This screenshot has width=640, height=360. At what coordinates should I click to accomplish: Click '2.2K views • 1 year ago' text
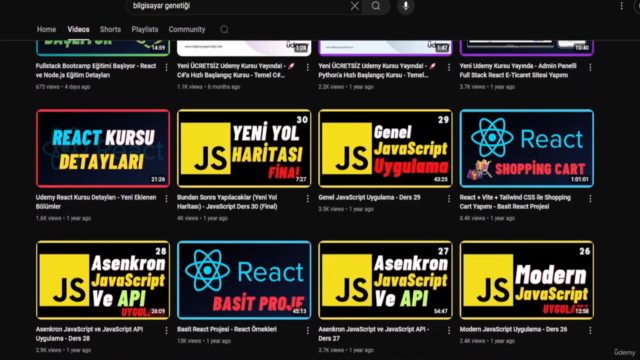[x=345, y=87]
